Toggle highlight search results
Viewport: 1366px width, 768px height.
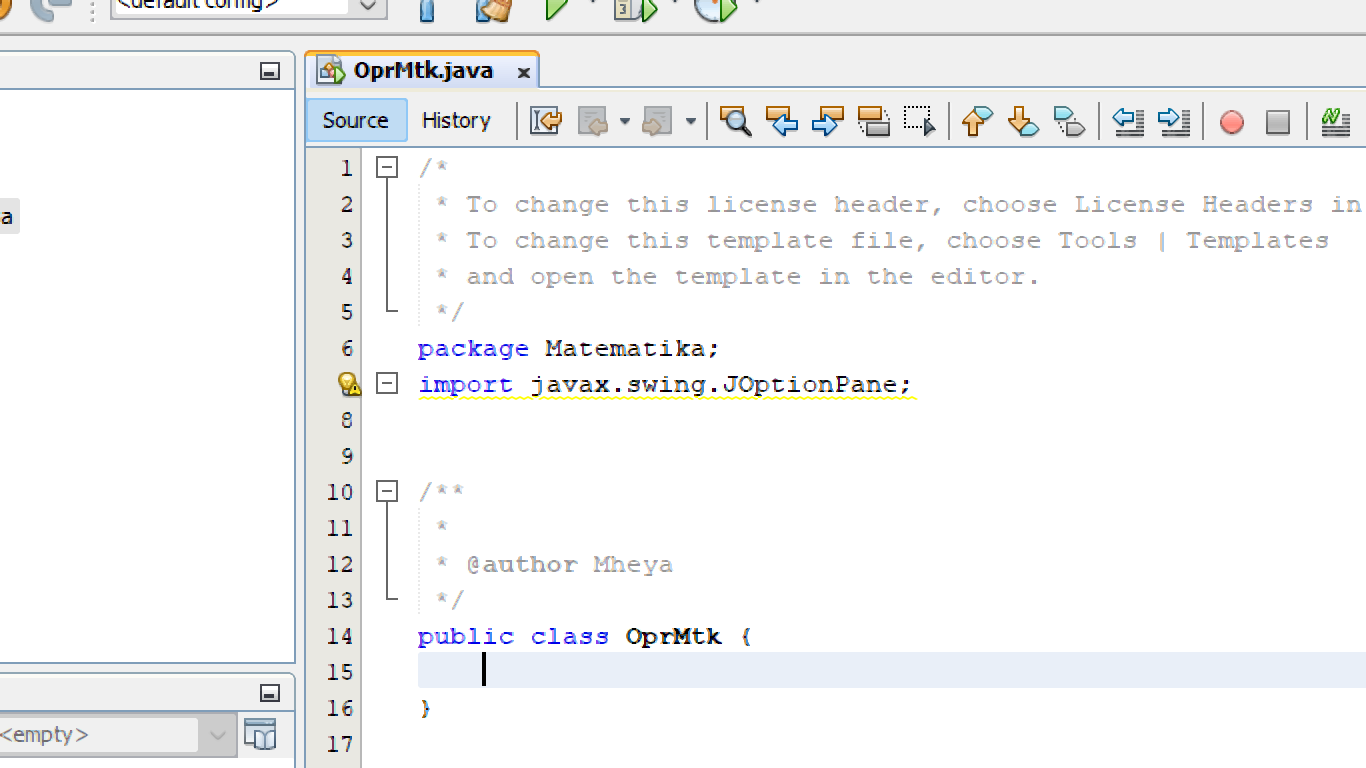point(873,121)
